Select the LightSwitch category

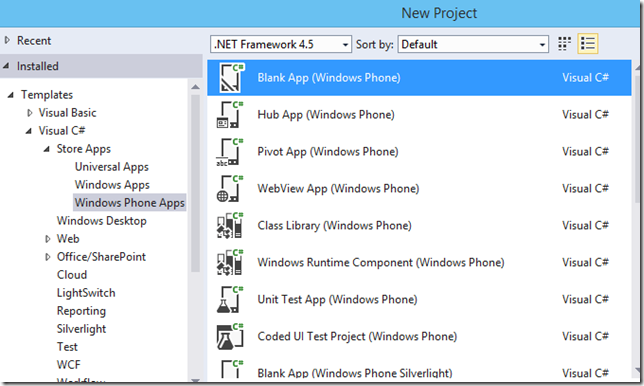(x=86, y=293)
